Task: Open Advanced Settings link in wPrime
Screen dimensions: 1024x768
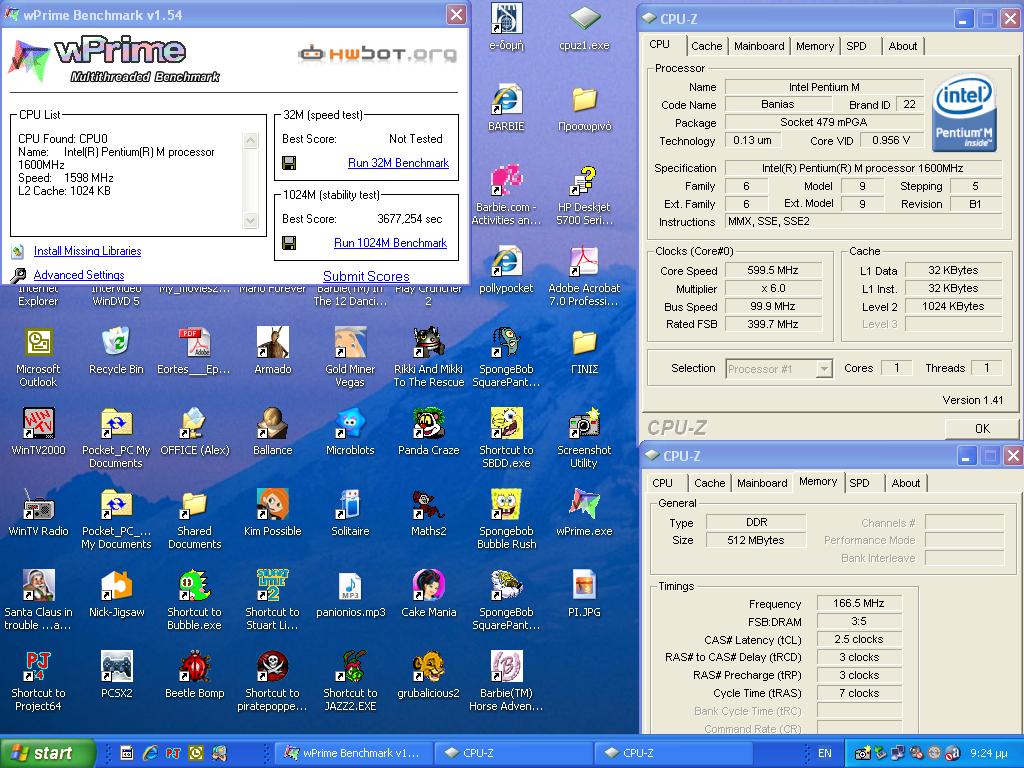Action: 79,275
